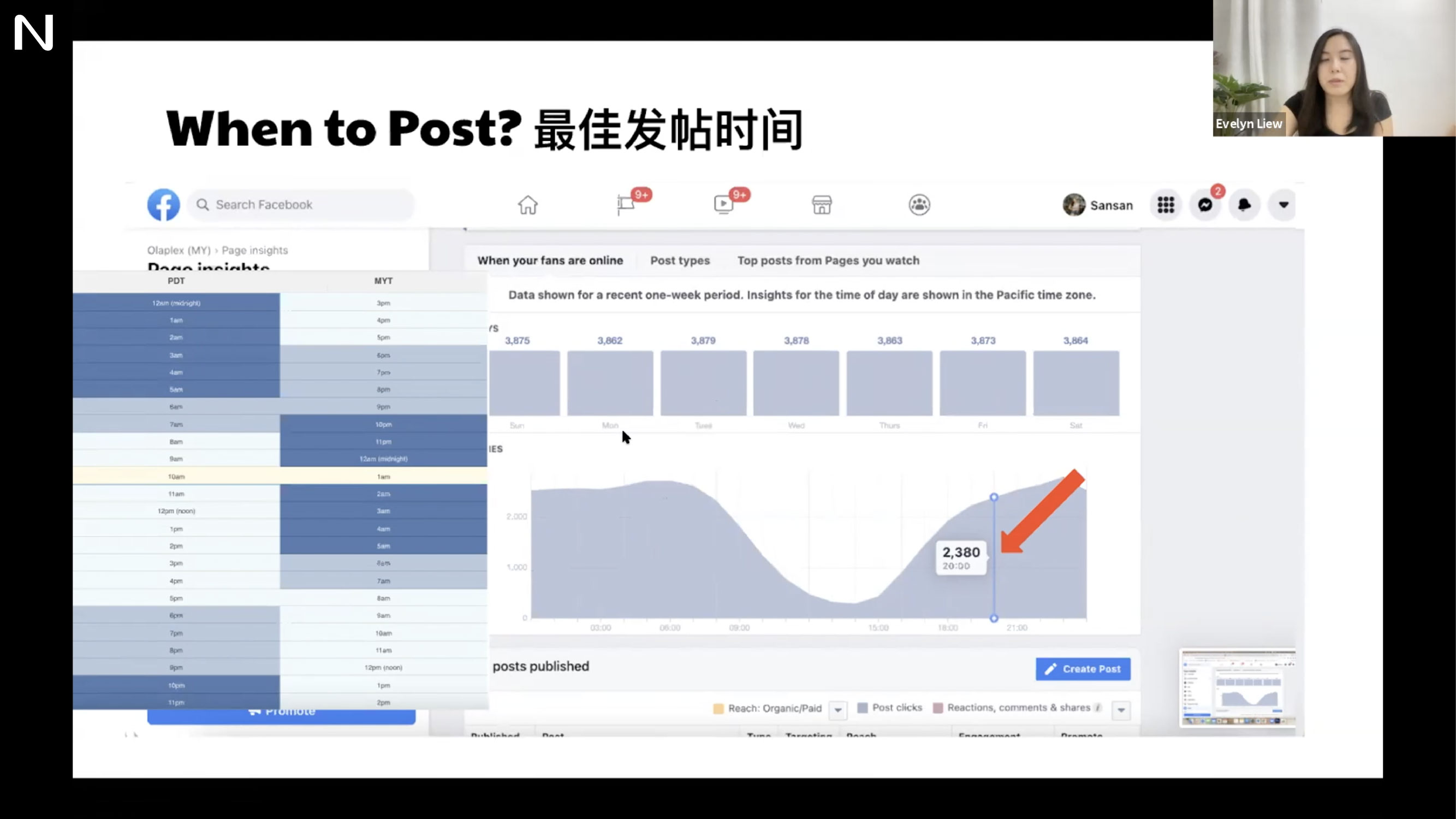Click the posts published heading

(540, 666)
